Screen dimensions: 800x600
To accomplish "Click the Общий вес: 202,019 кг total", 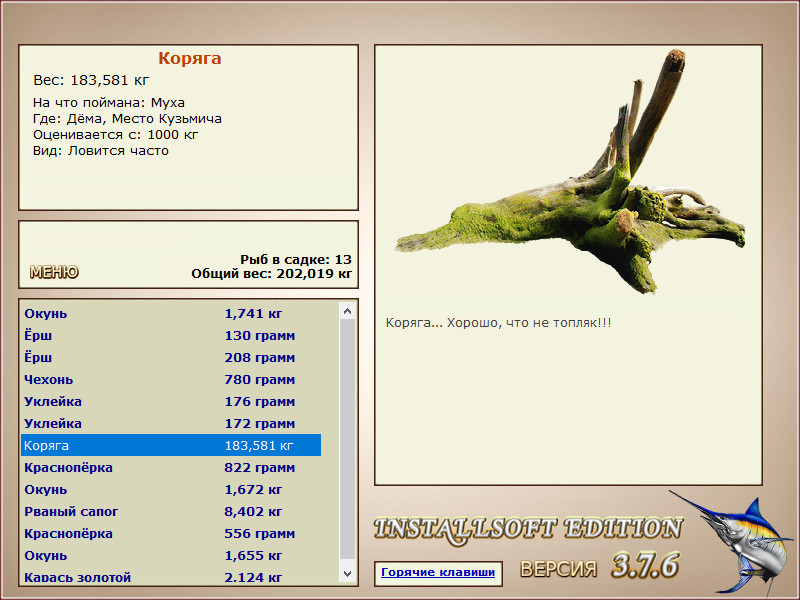I will (x=271, y=273).
